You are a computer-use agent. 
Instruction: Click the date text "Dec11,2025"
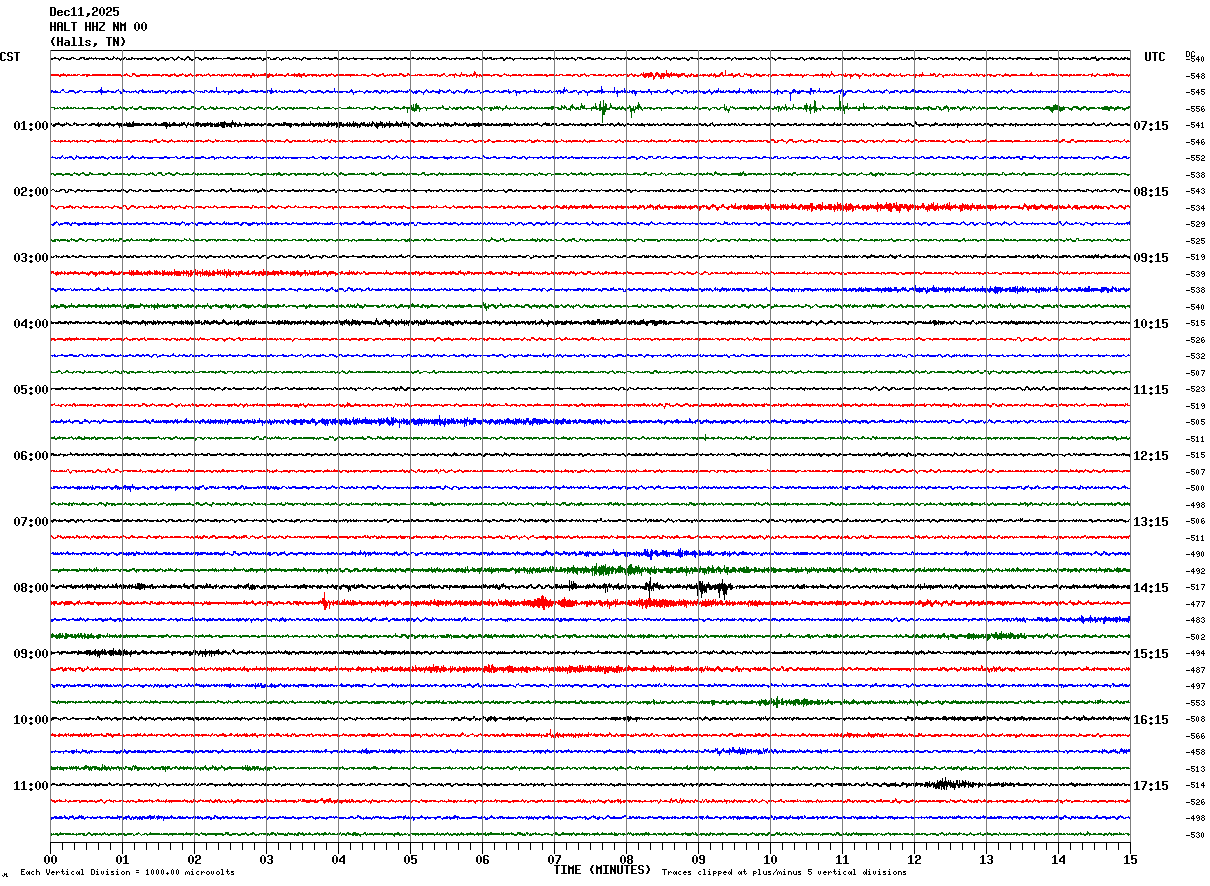(x=84, y=12)
